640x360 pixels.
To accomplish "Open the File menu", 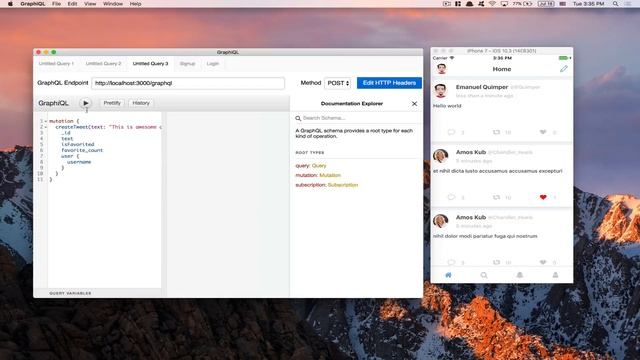I will pyautogui.click(x=56, y=4).
